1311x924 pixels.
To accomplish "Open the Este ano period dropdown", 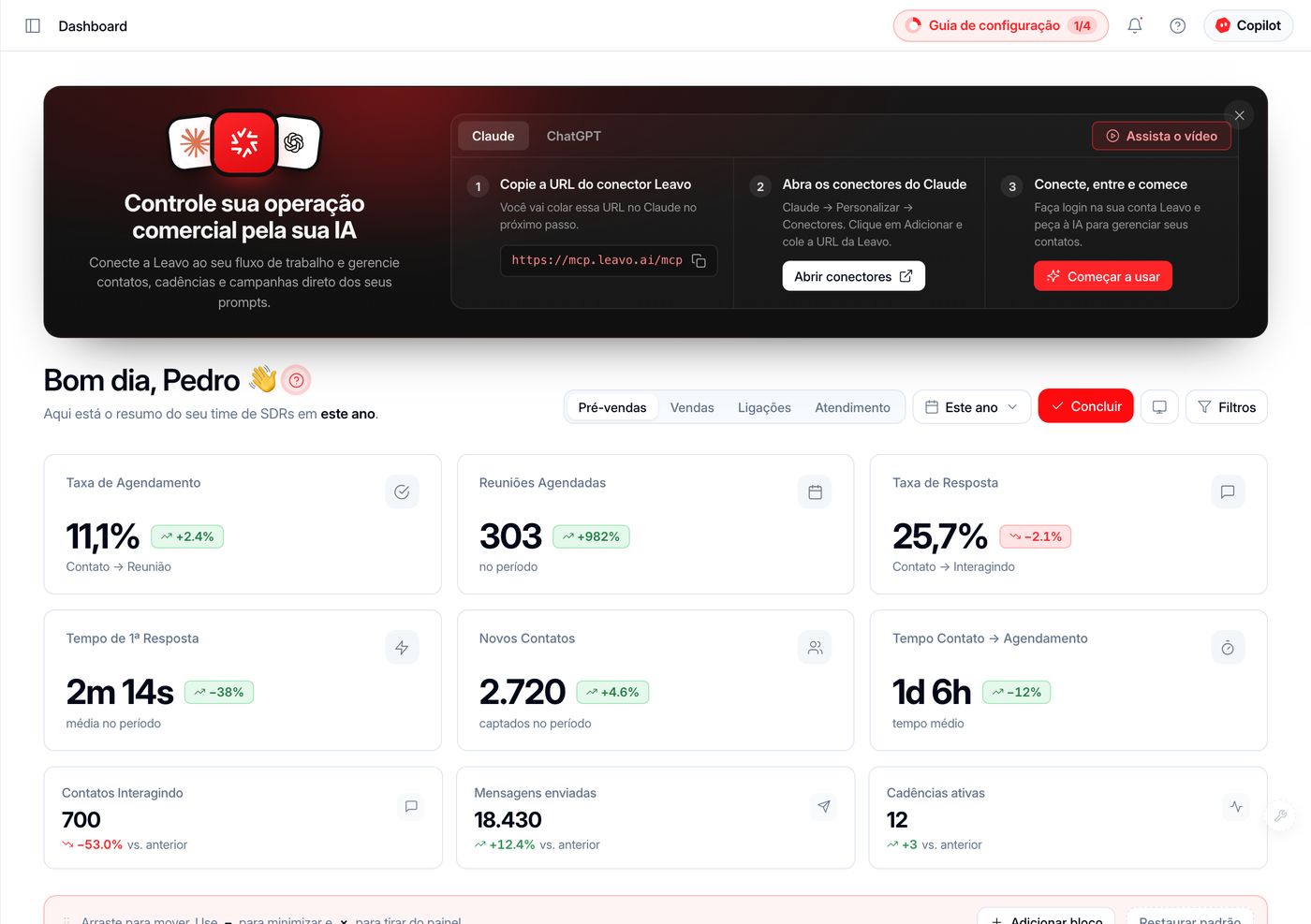I will pos(972,407).
